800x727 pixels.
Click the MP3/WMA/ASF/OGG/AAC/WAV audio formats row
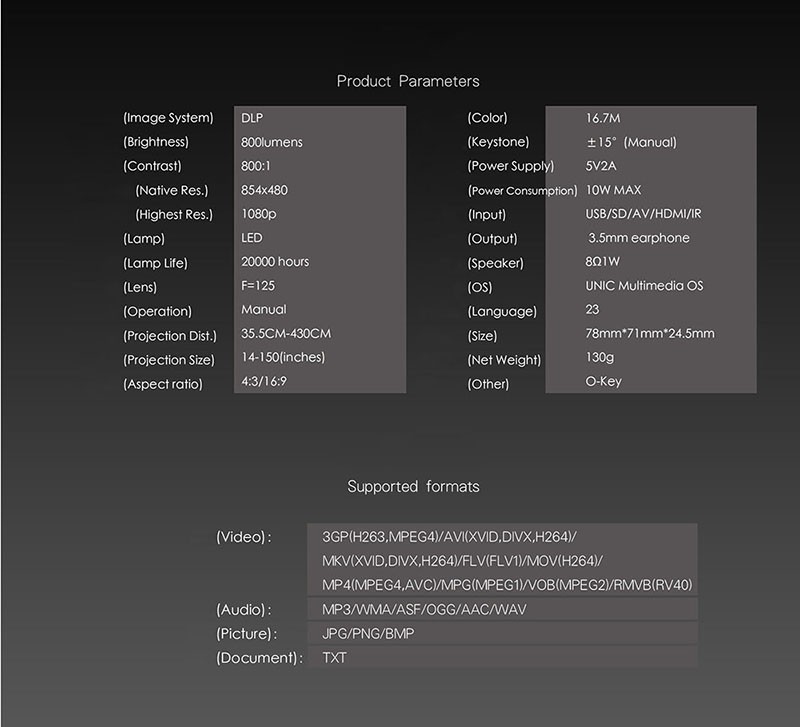pos(424,609)
